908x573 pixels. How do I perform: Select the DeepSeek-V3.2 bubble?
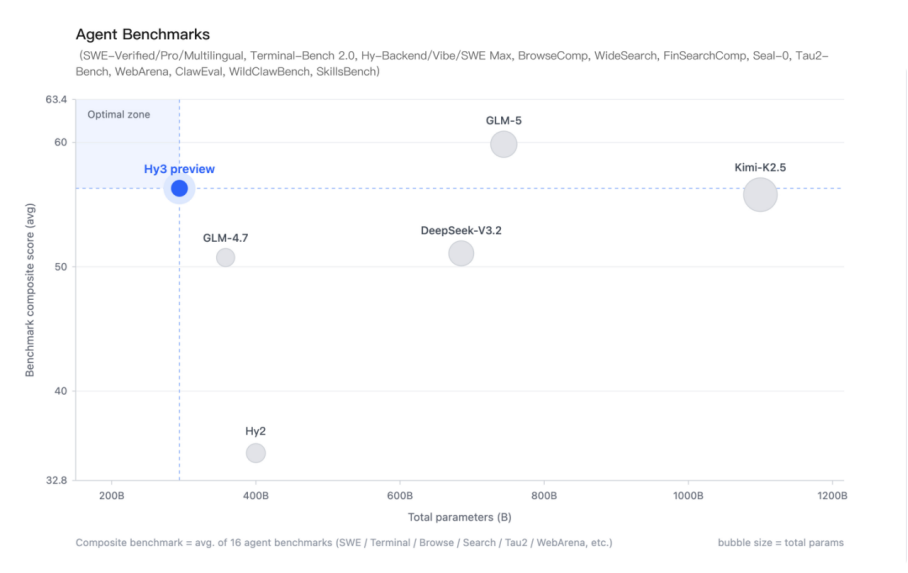(x=461, y=253)
